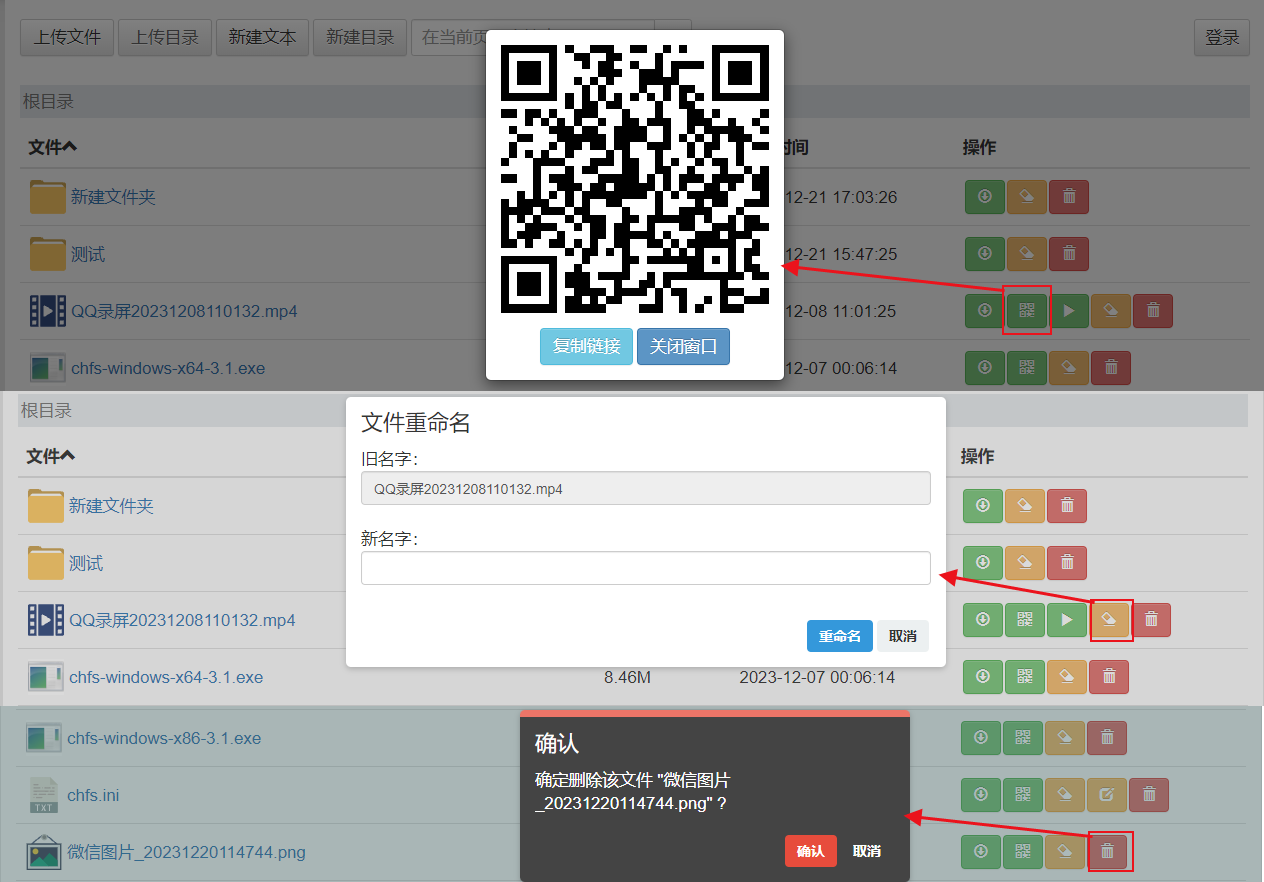Close the QR popup with 关闭窗口
Image resolution: width=1264 pixels, height=882 pixels.
(683, 346)
